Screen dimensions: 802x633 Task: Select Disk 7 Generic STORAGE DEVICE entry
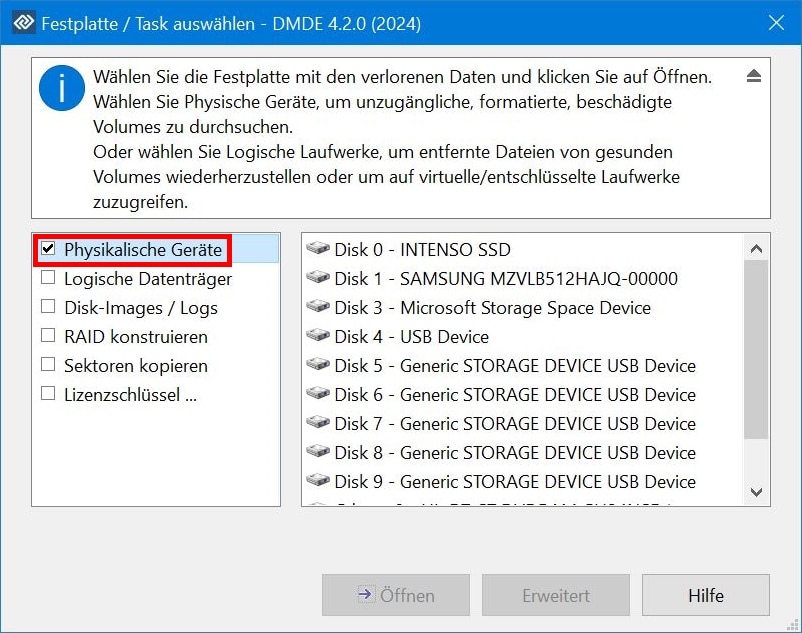pyautogui.click(x=523, y=423)
